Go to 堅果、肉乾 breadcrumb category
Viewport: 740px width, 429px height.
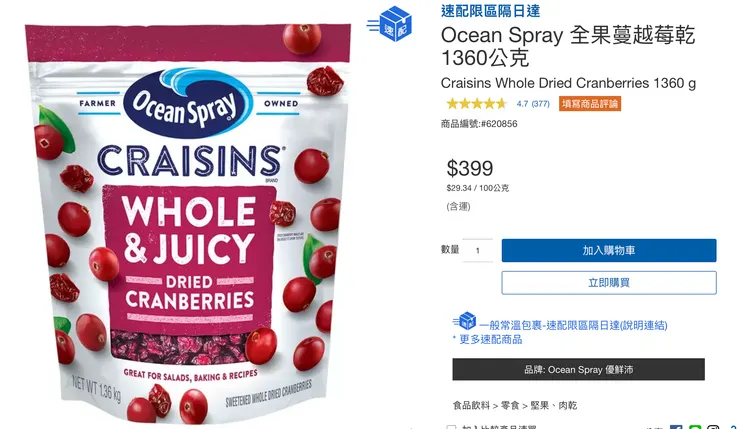click(x=554, y=405)
